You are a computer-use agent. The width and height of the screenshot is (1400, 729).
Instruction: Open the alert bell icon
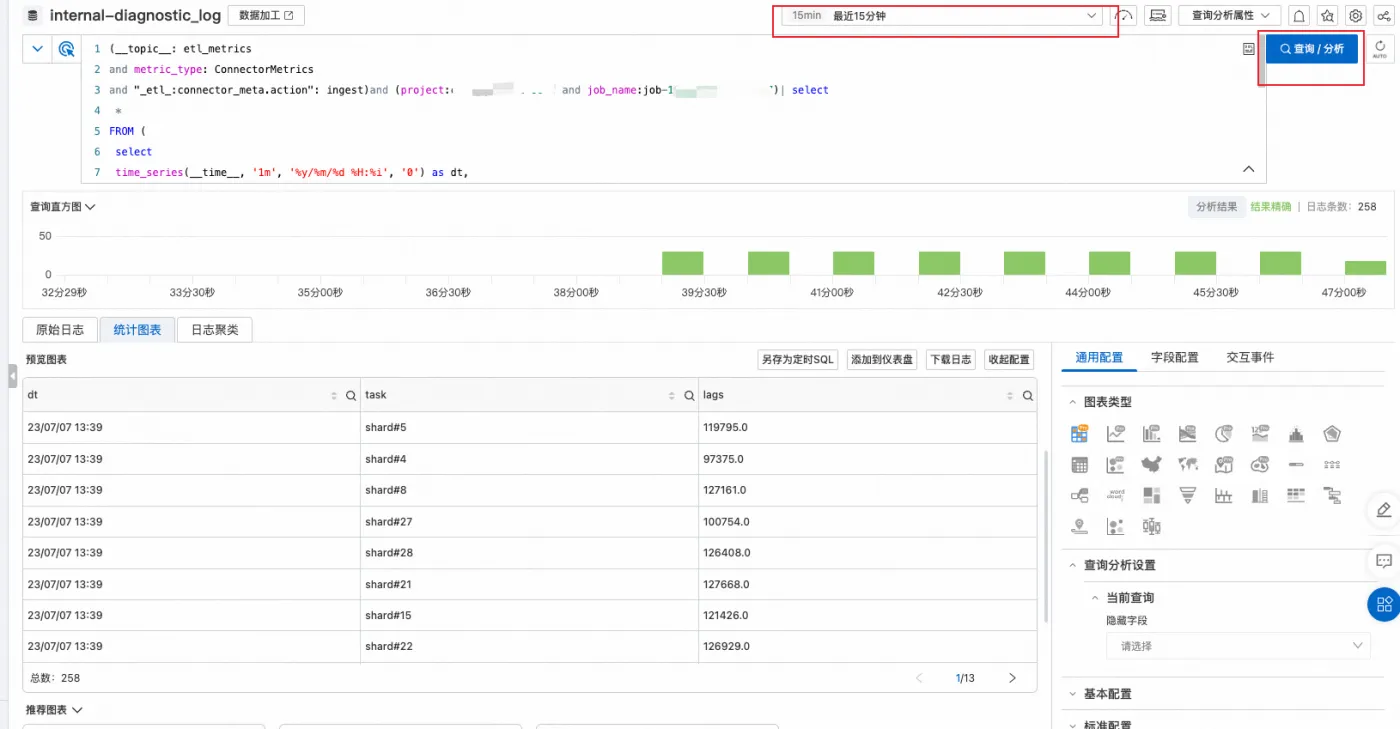[1299, 16]
